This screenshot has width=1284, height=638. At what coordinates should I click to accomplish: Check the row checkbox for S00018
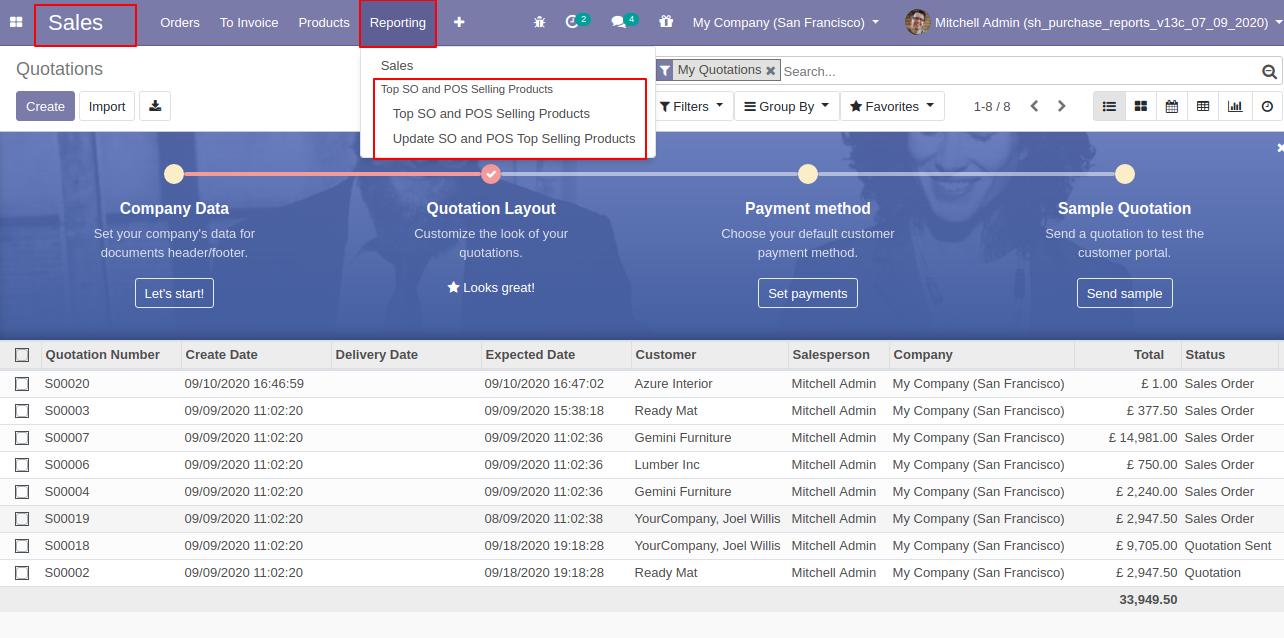point(22,546)
